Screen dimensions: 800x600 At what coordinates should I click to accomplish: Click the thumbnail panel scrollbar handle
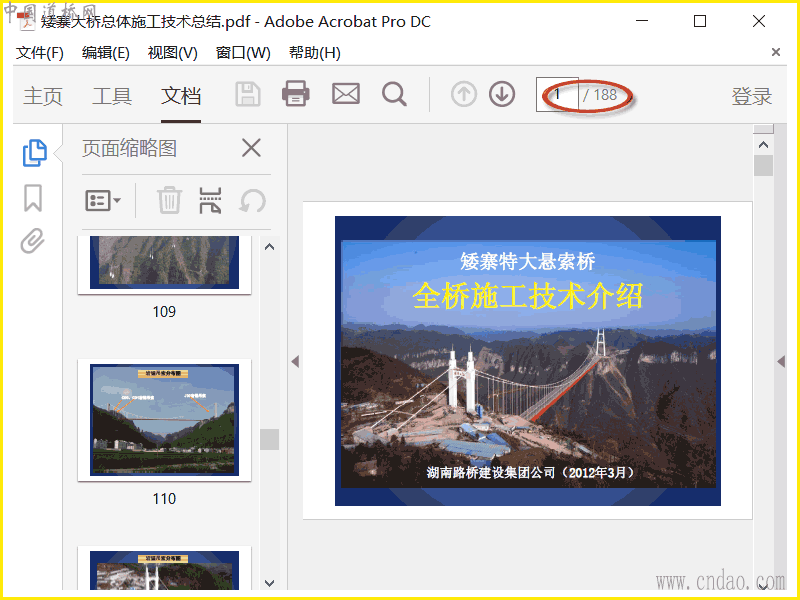269,439
